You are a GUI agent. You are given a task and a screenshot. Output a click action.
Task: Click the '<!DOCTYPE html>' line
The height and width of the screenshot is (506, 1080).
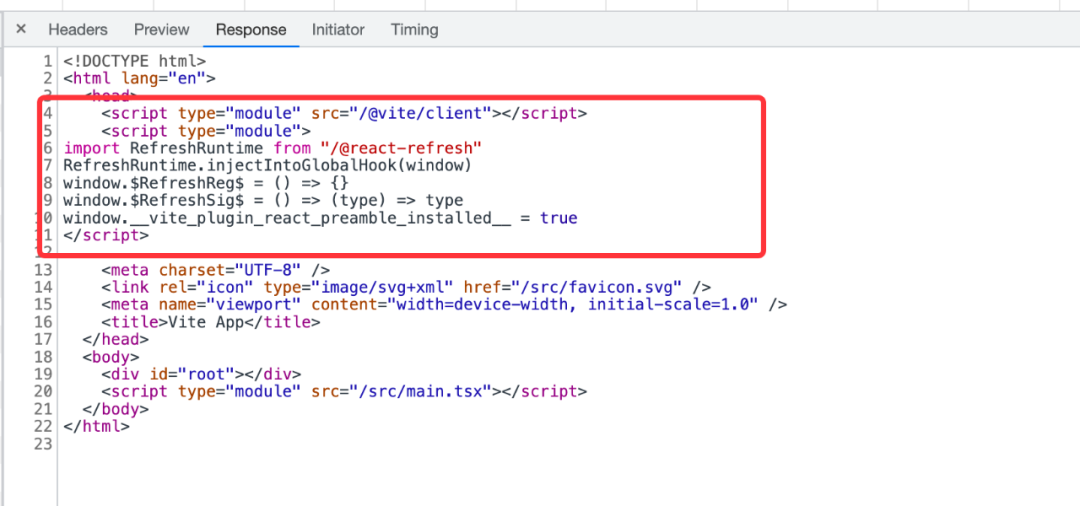pos(134,61)
